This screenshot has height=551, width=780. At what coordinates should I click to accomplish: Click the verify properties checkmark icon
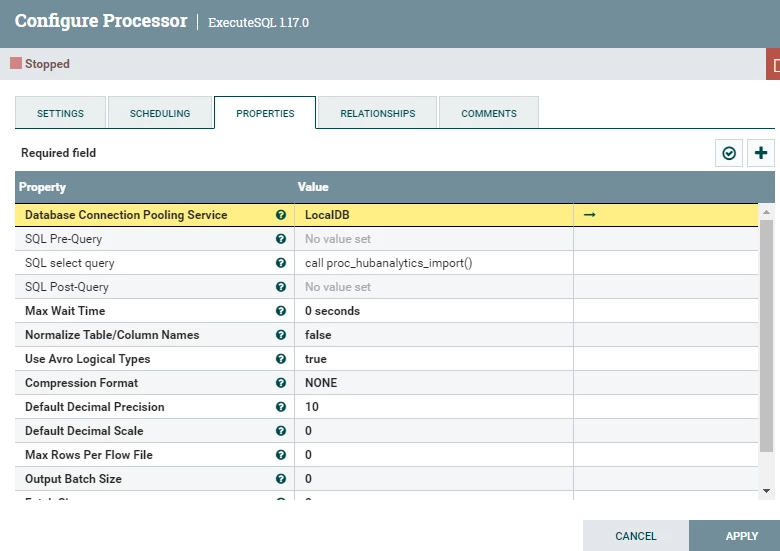[x=729, y=153]
